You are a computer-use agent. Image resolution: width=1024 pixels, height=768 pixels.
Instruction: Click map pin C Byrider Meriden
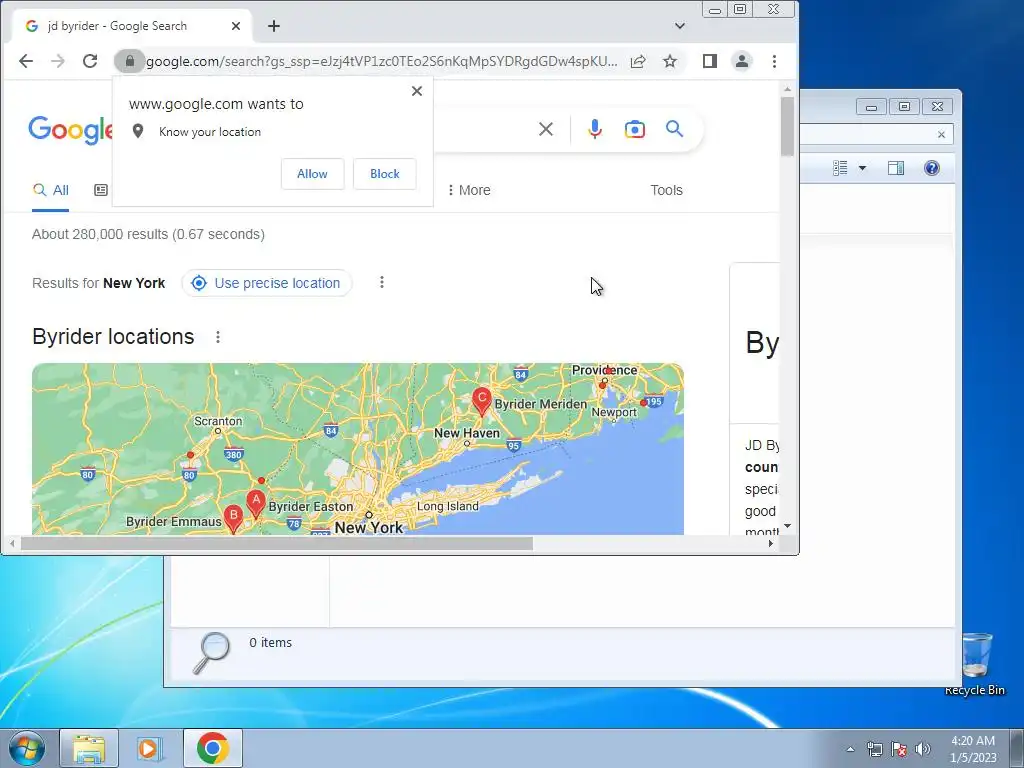point(481,402)
